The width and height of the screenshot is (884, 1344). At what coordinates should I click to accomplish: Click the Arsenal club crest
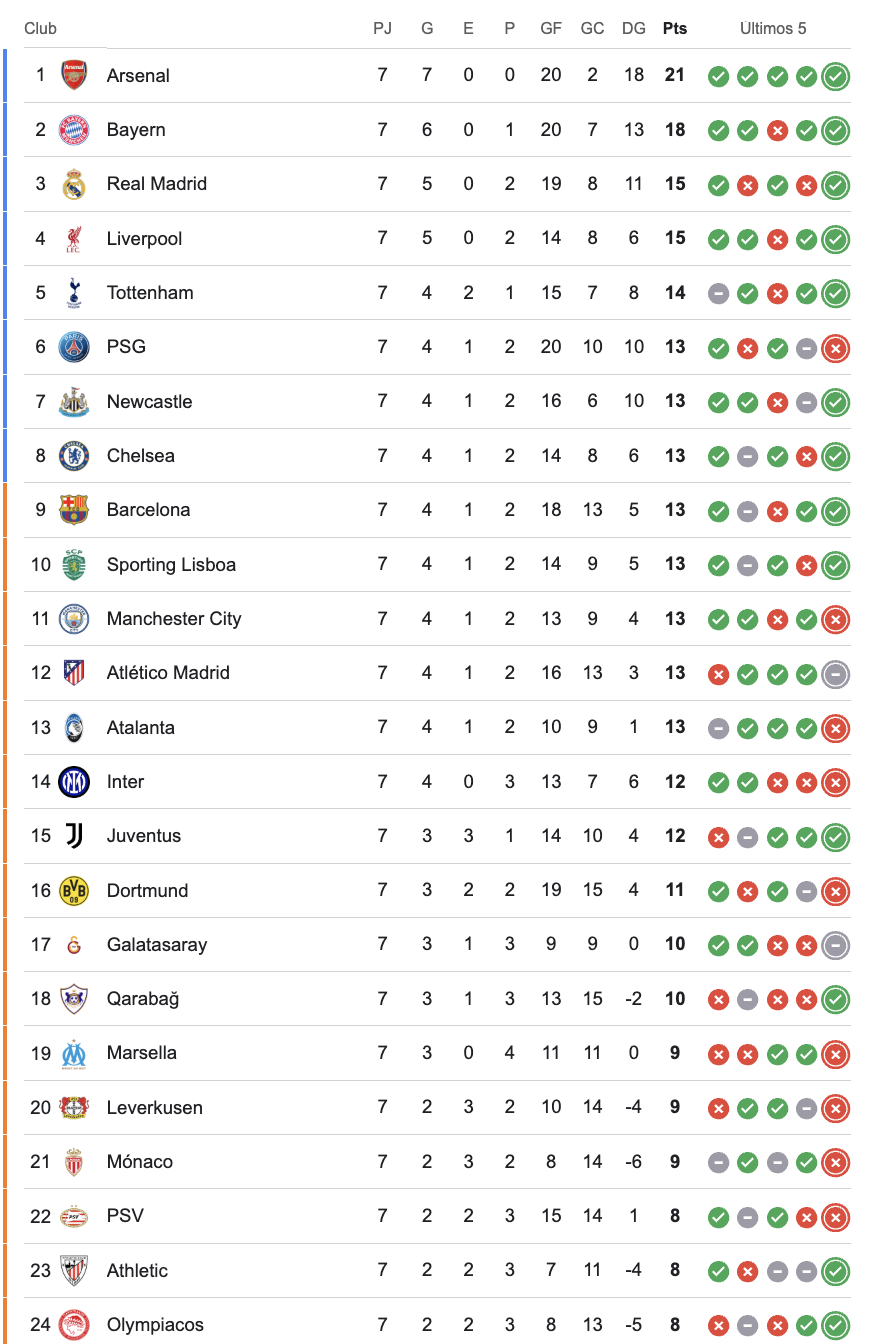tap(74, 75)
